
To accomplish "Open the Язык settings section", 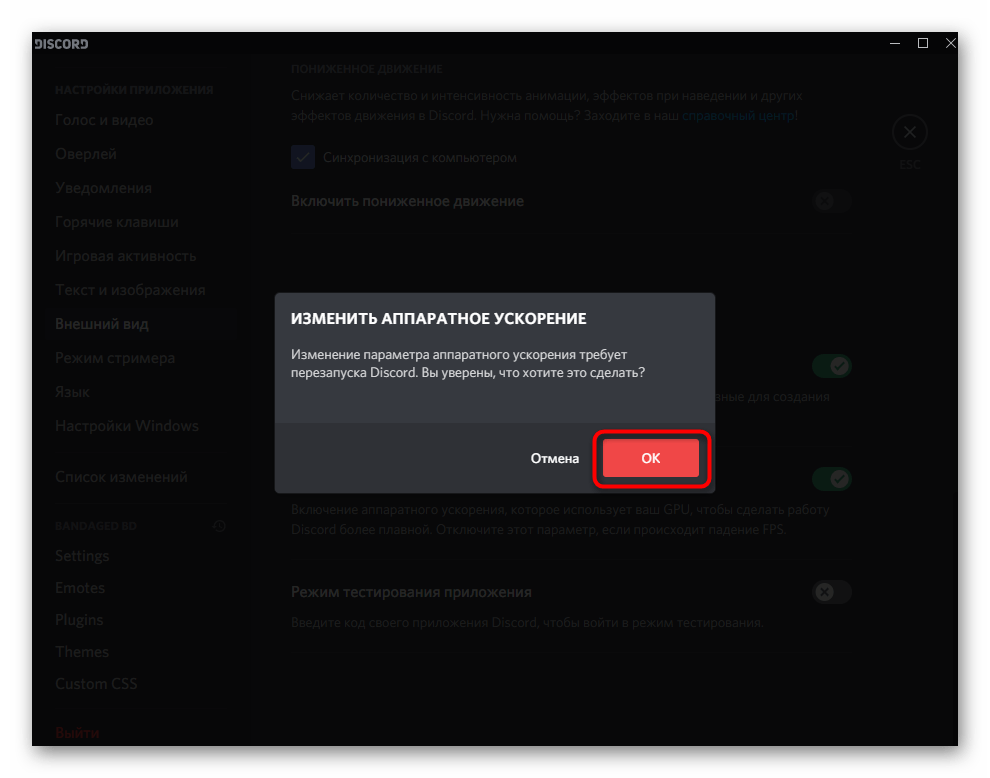I will tap(72, 392).
